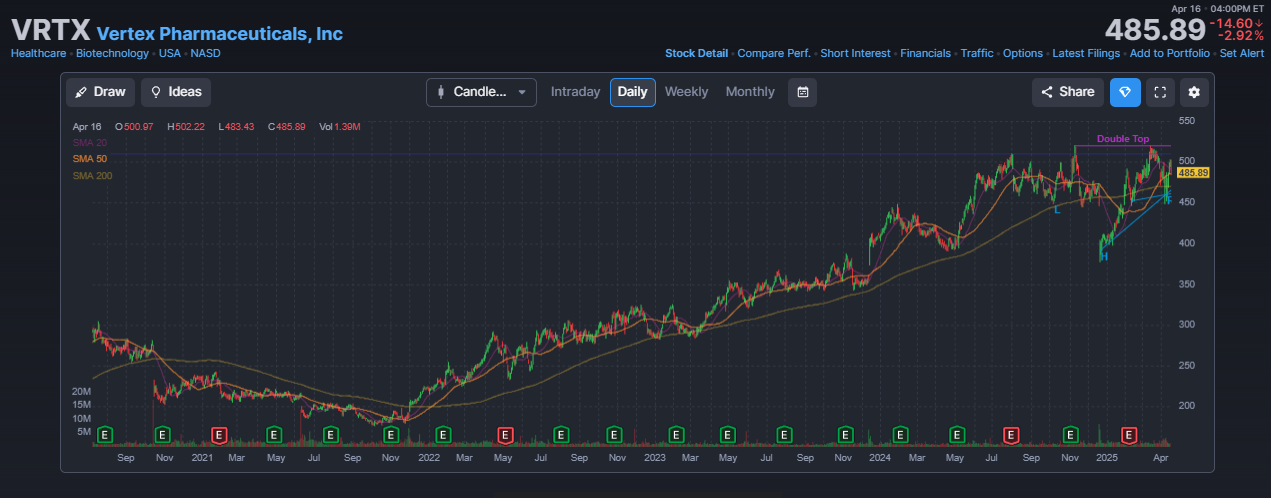Open the VRTX ticker heading
The height and width of the screenshot is (498, 1271).
50,30
